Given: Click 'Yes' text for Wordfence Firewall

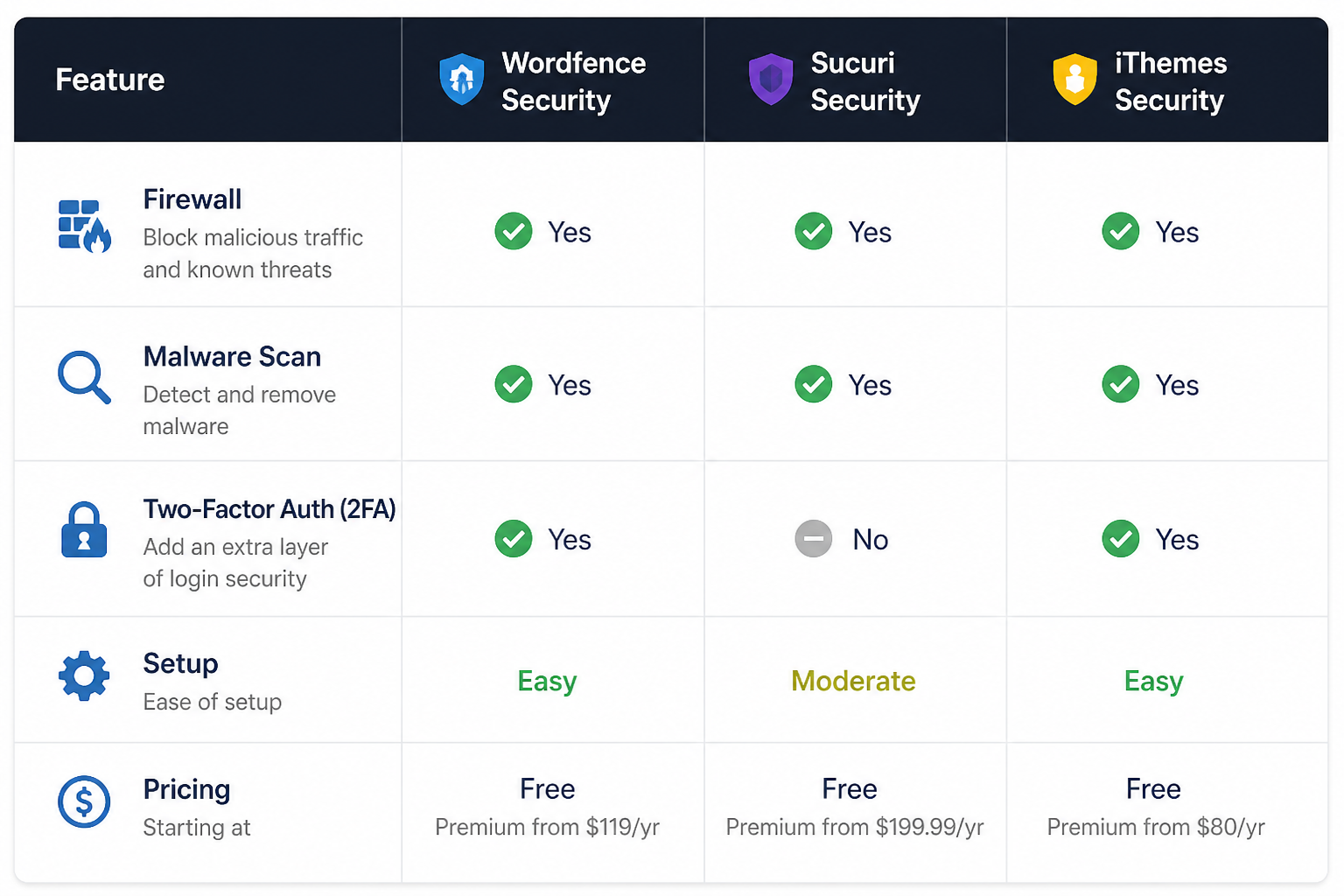Looking at the screenshot, I should click(x=570, y=233).
